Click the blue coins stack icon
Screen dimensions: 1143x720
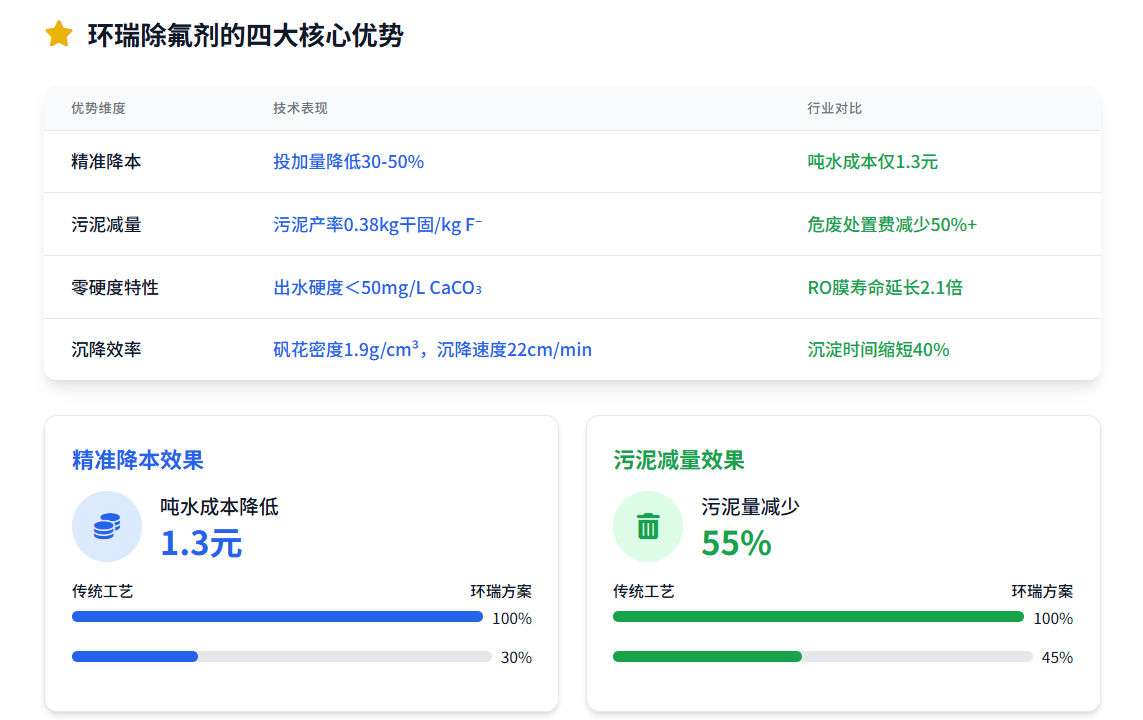[107, 526]
